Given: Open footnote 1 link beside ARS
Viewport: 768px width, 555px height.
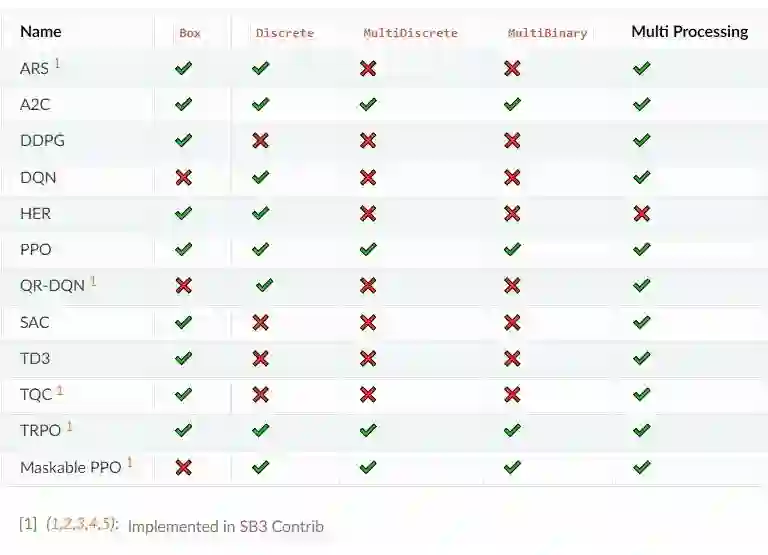Looking at the screenshot, I should [x=57, y=64].
